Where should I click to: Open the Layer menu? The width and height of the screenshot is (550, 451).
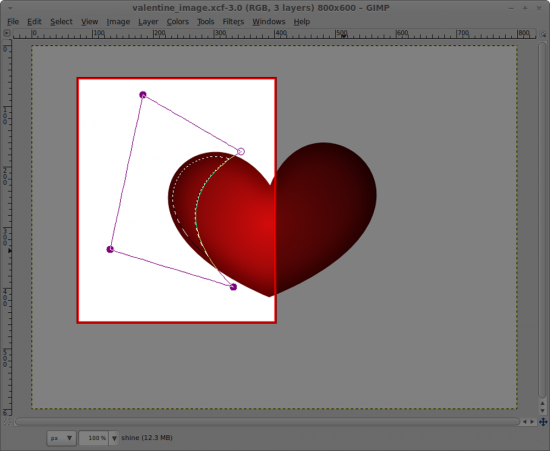(x=148, y=22)
